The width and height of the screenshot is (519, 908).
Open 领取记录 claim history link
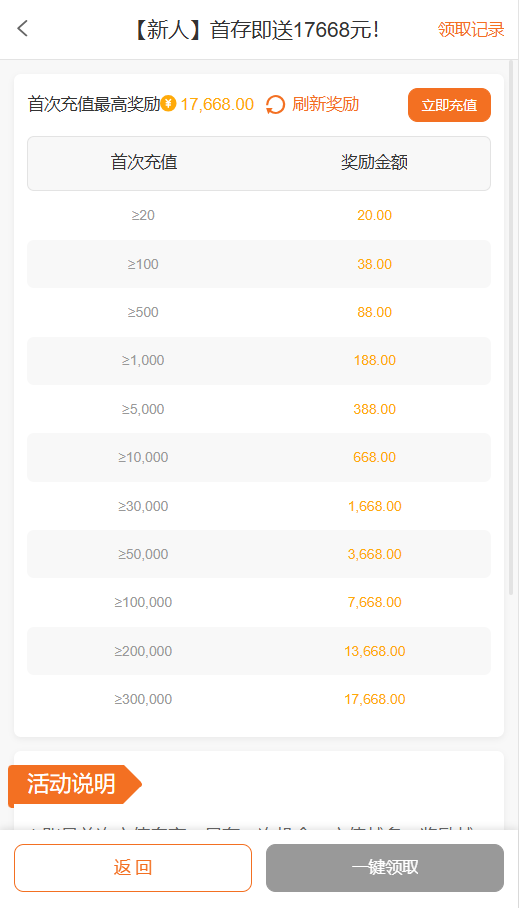(471, 30)
